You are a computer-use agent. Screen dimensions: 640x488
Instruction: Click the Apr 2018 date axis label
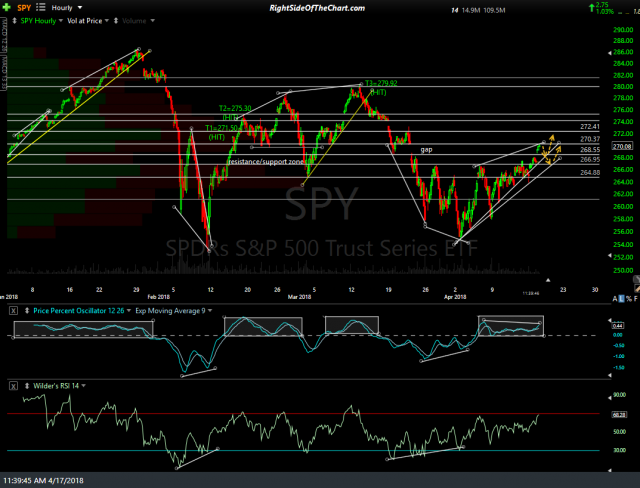click(455, 297)
